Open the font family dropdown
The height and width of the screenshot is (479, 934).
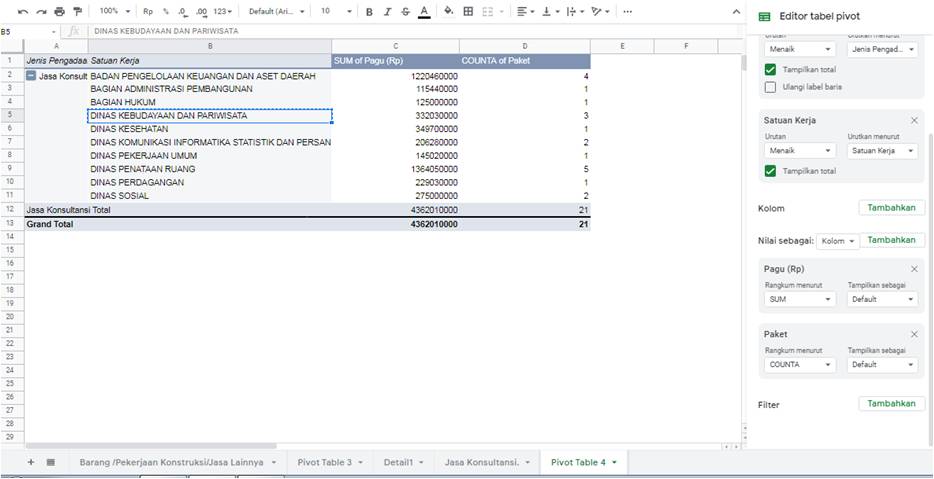point(277,11)
